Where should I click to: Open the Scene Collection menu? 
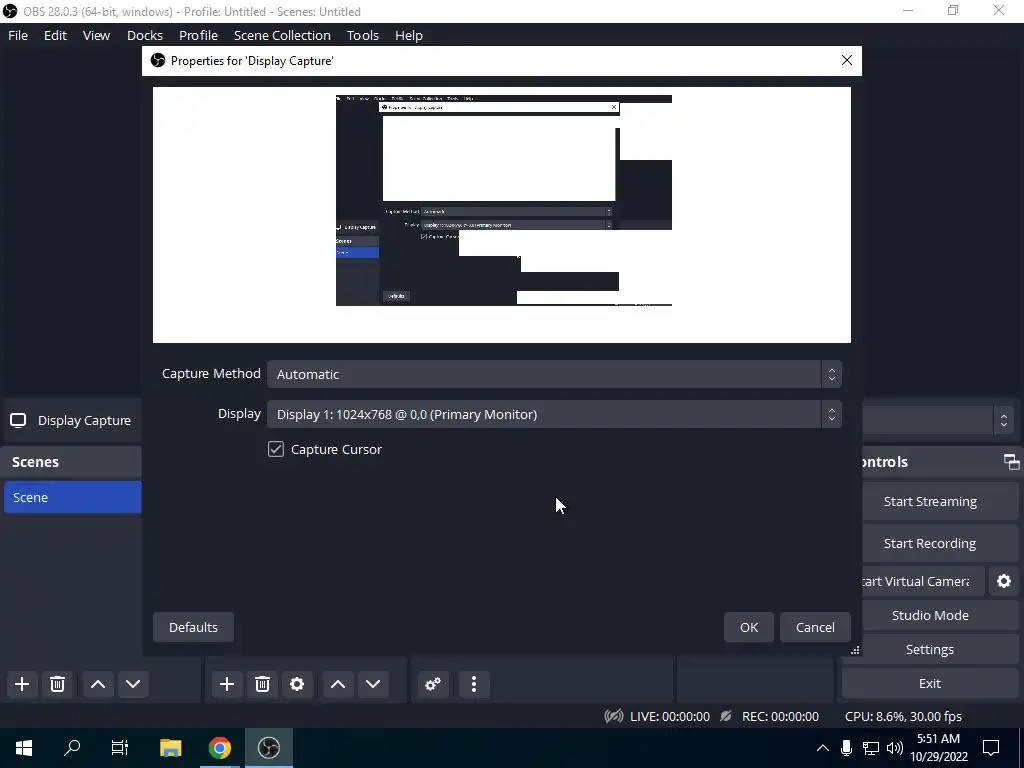tap(282, 35)
